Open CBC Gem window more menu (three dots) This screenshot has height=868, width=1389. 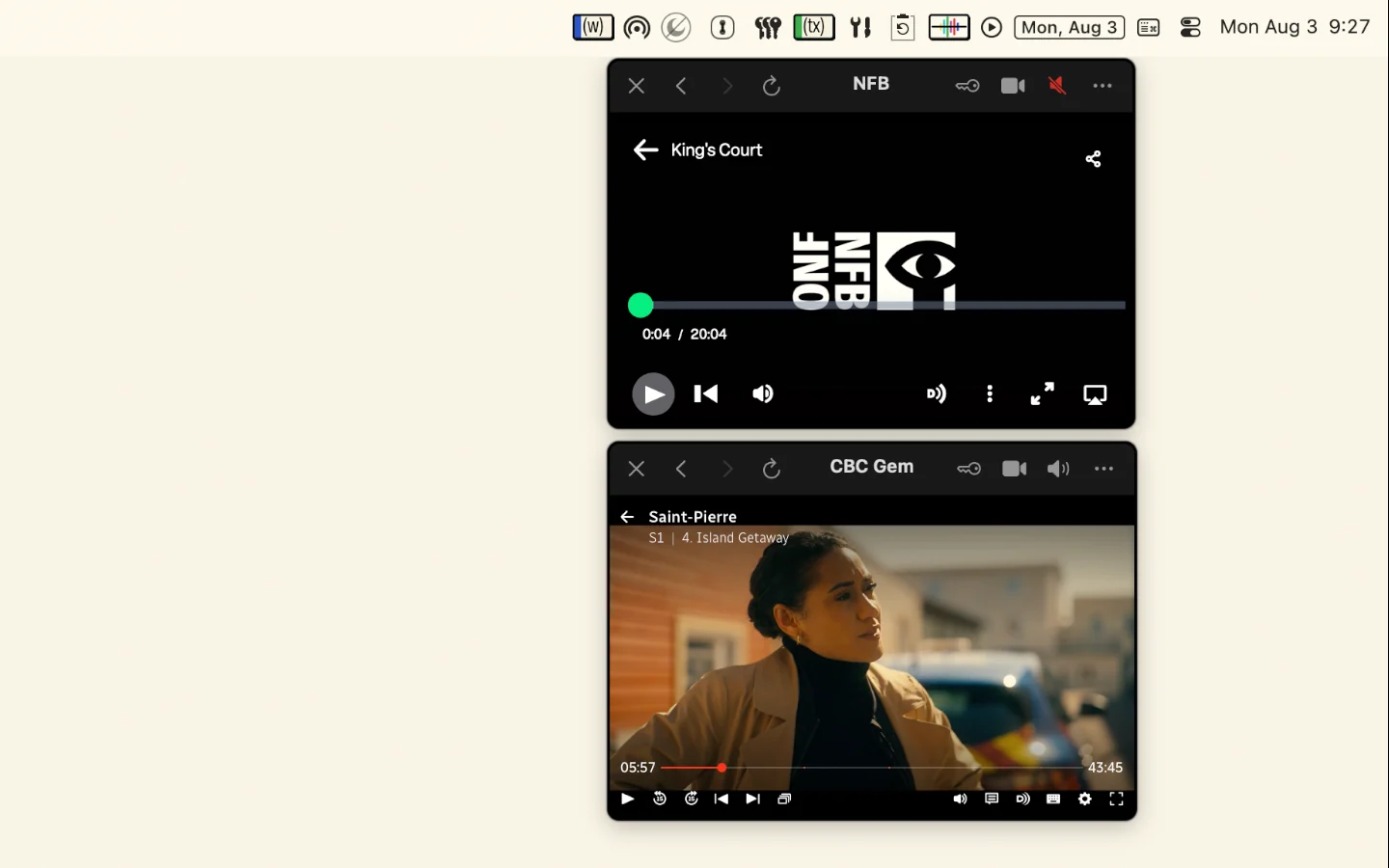tap(1104, 469)
